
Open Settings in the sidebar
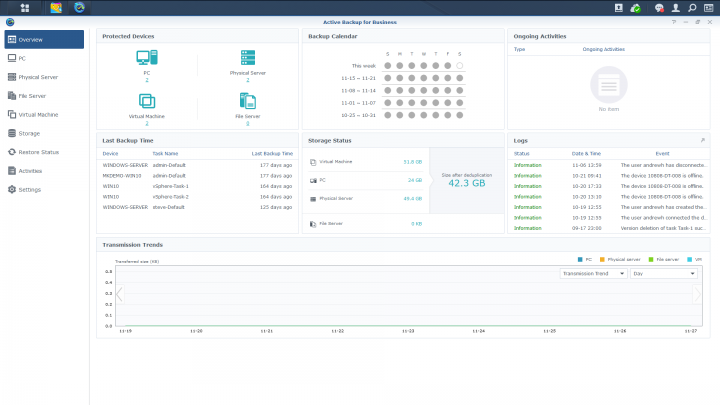pyautogui.click(x=30, y=189)
